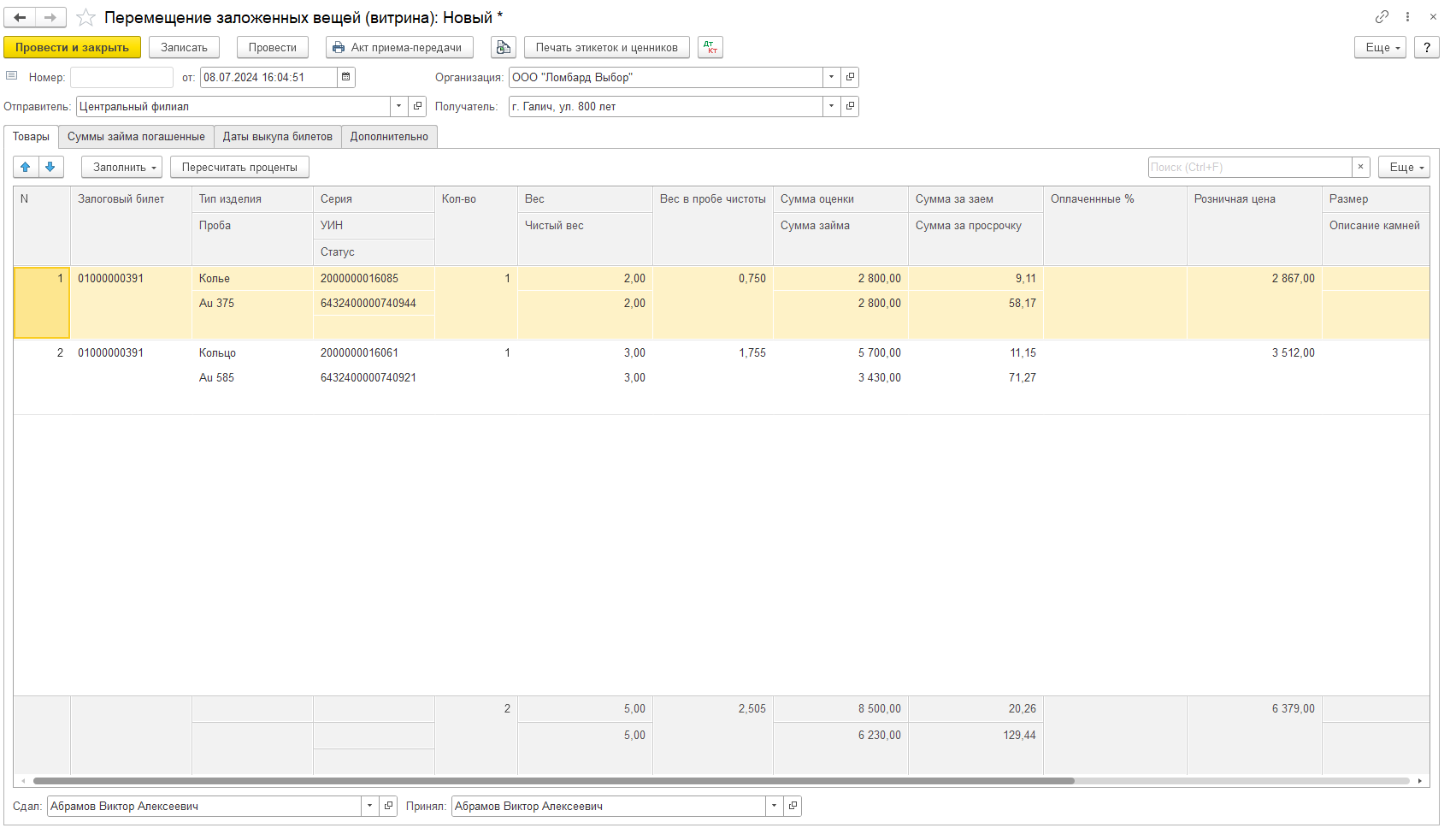
Task: Click the report icon next to Акт приема-передачи
Action: pyautogui.click(x=504, y=48)
